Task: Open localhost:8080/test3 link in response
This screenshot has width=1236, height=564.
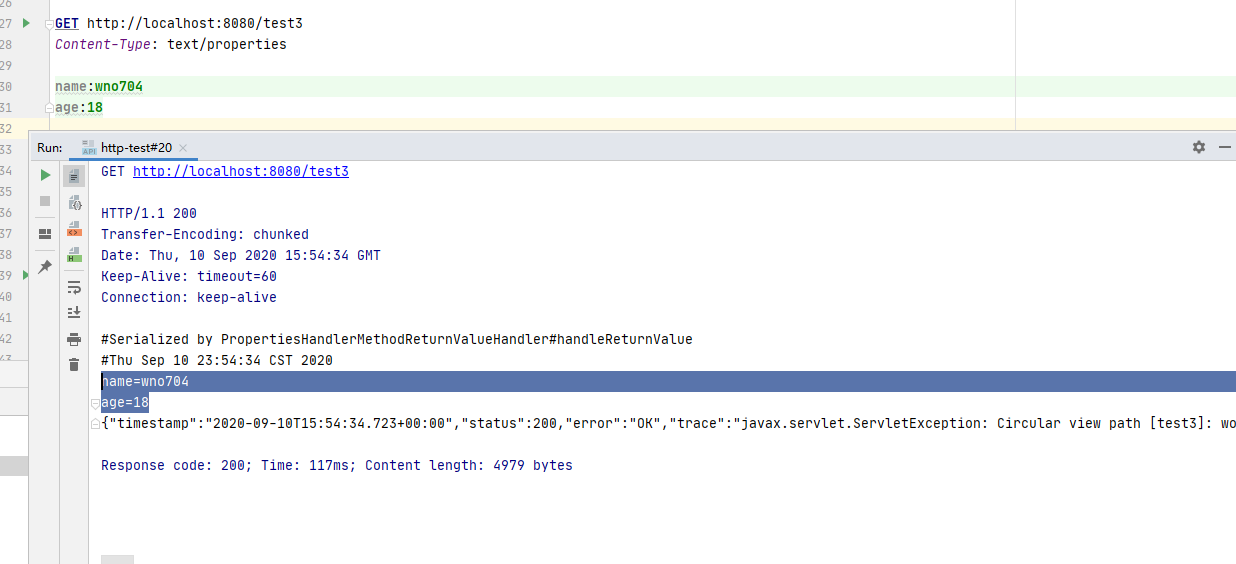Action: click(x=240, y=172)
